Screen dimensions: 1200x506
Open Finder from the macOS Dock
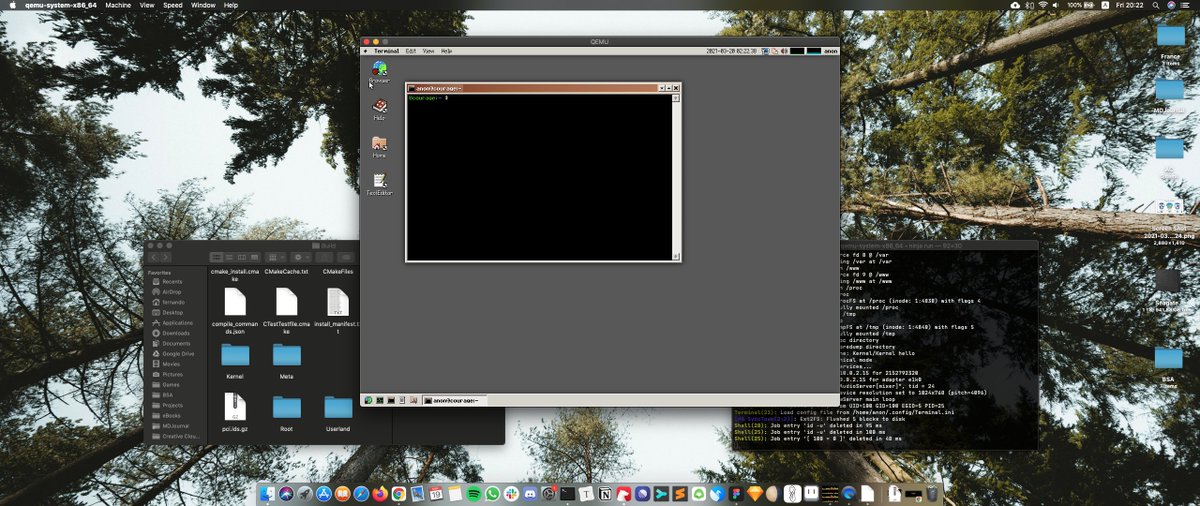tap(268, 493)
